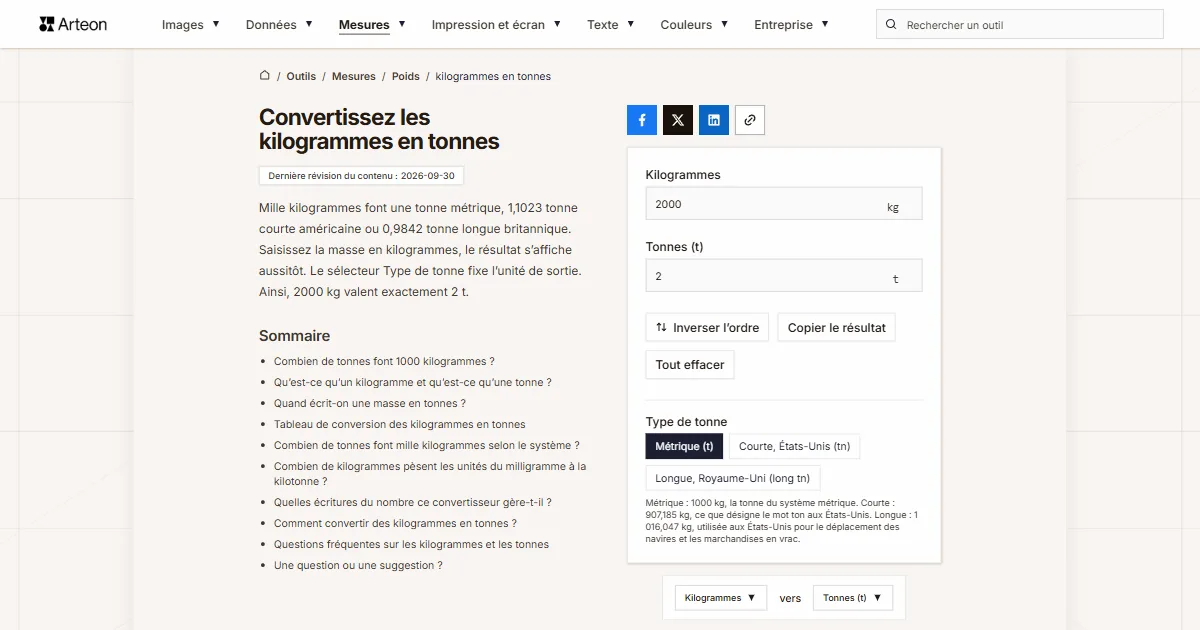Click the Type de tonne label
Viewport: 1200px width, 630px height.
[686, 422]
